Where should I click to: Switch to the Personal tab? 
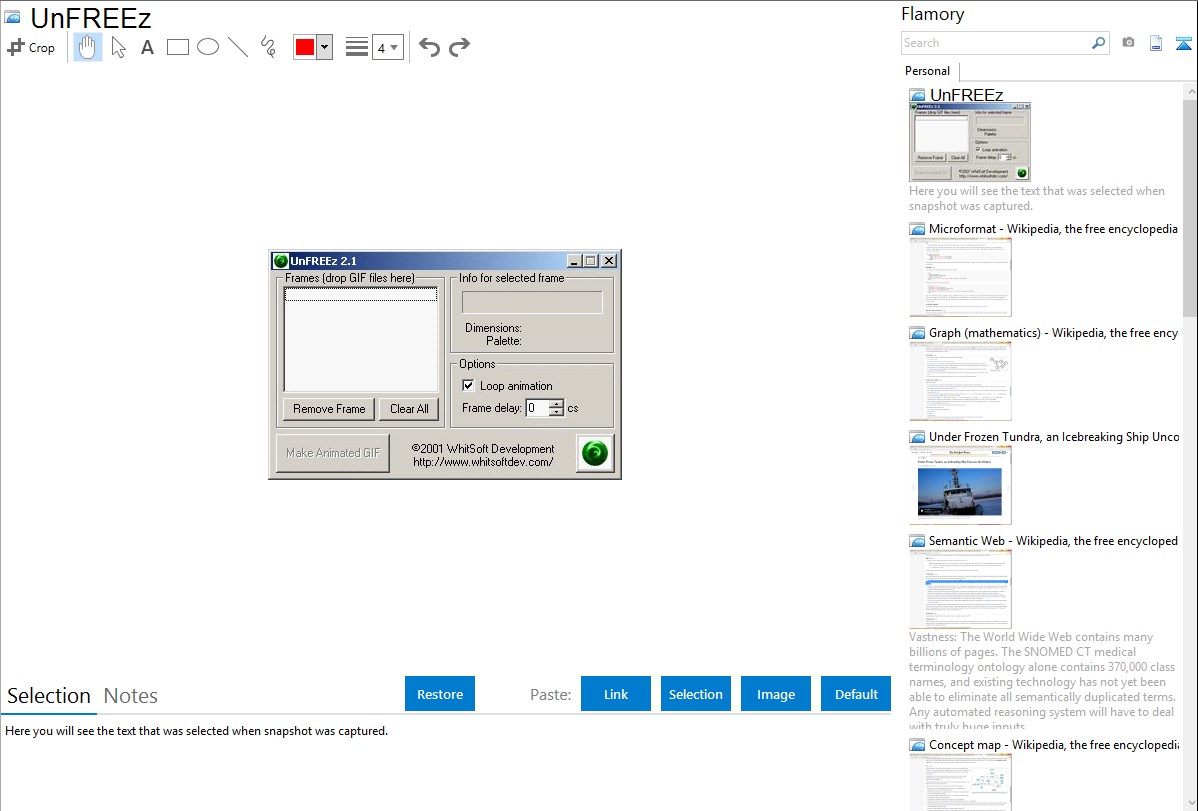pos(928,71)
